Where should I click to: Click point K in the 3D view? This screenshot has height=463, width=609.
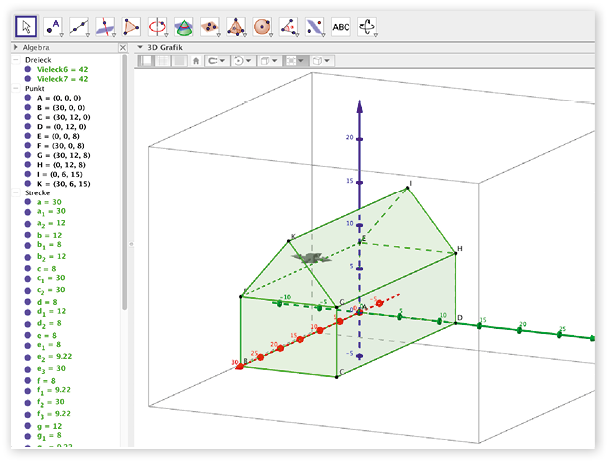click(289, 241)
